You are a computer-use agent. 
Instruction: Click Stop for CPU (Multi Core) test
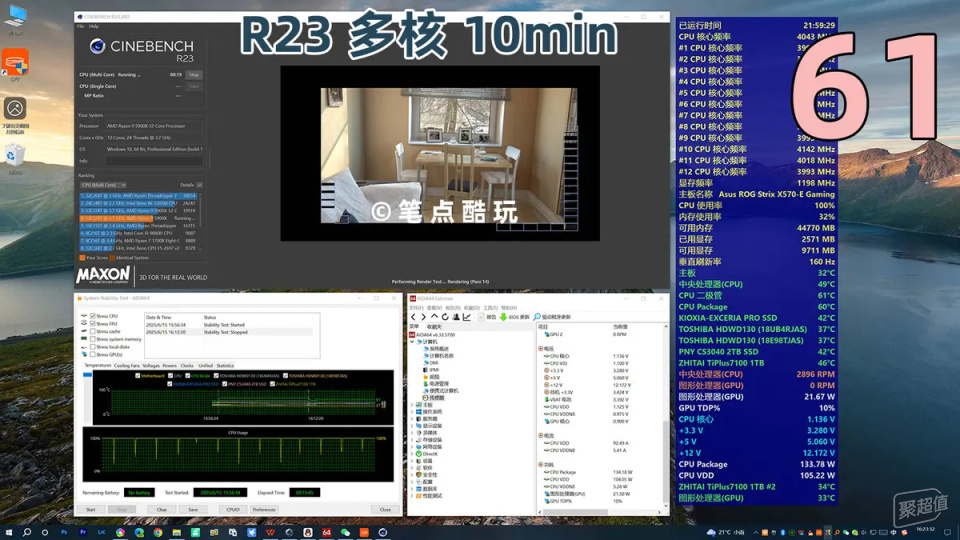click(194, 75)
